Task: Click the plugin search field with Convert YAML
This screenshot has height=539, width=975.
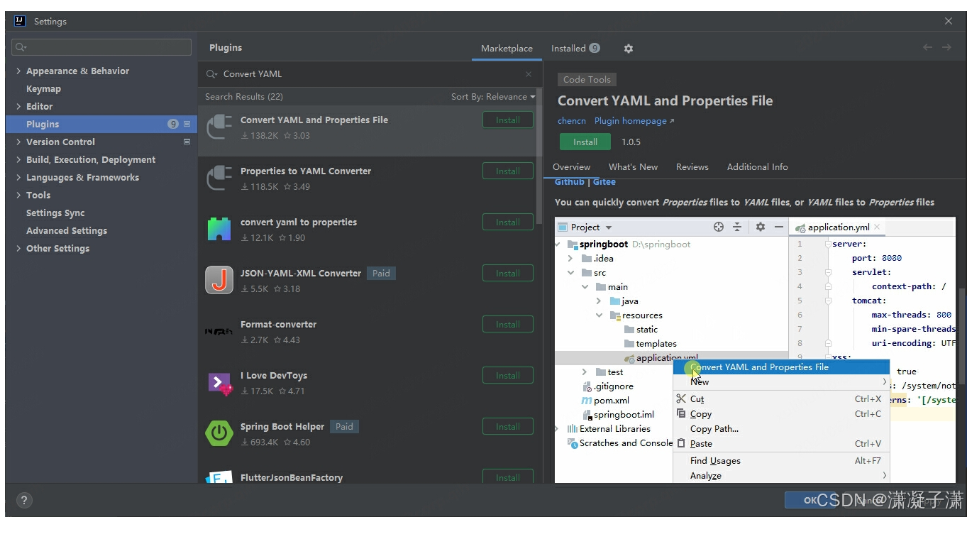Action: point(369,74)
